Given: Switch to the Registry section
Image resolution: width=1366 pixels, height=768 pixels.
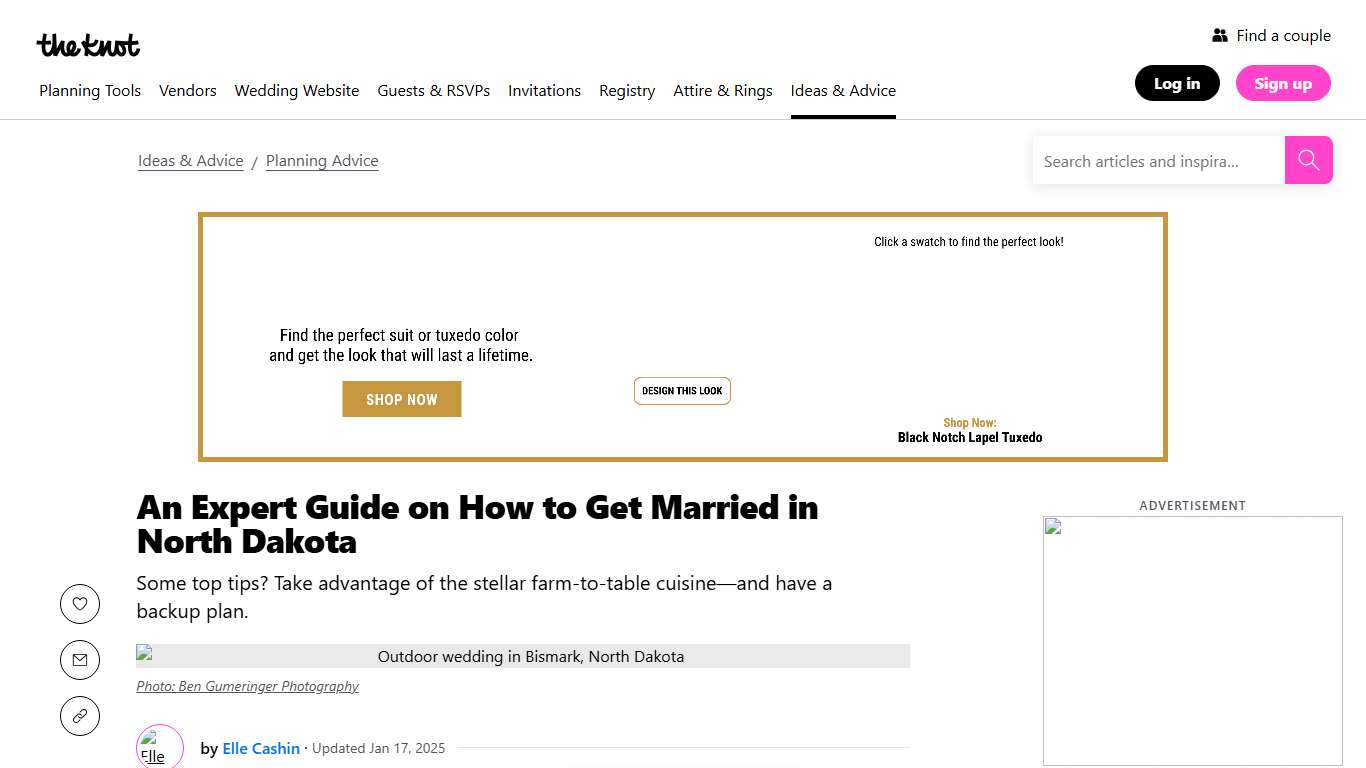Looking at the screenshot, I should pyautogui.click(x=627, y=90).
